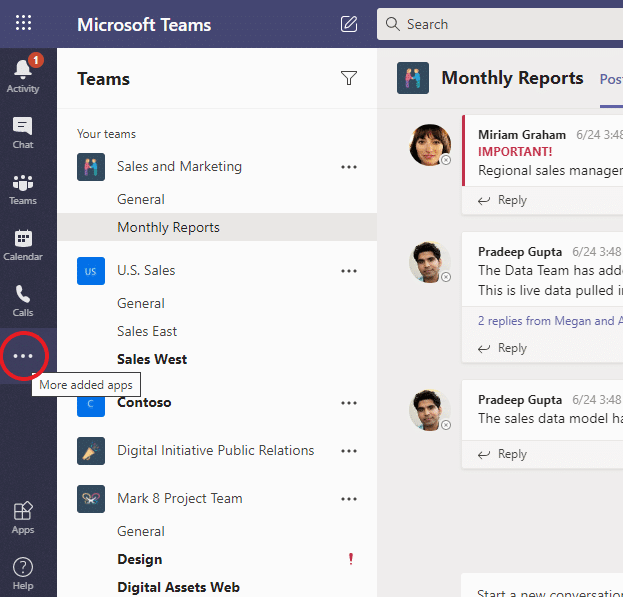Open Calls in the left rail

coord(23,301)
